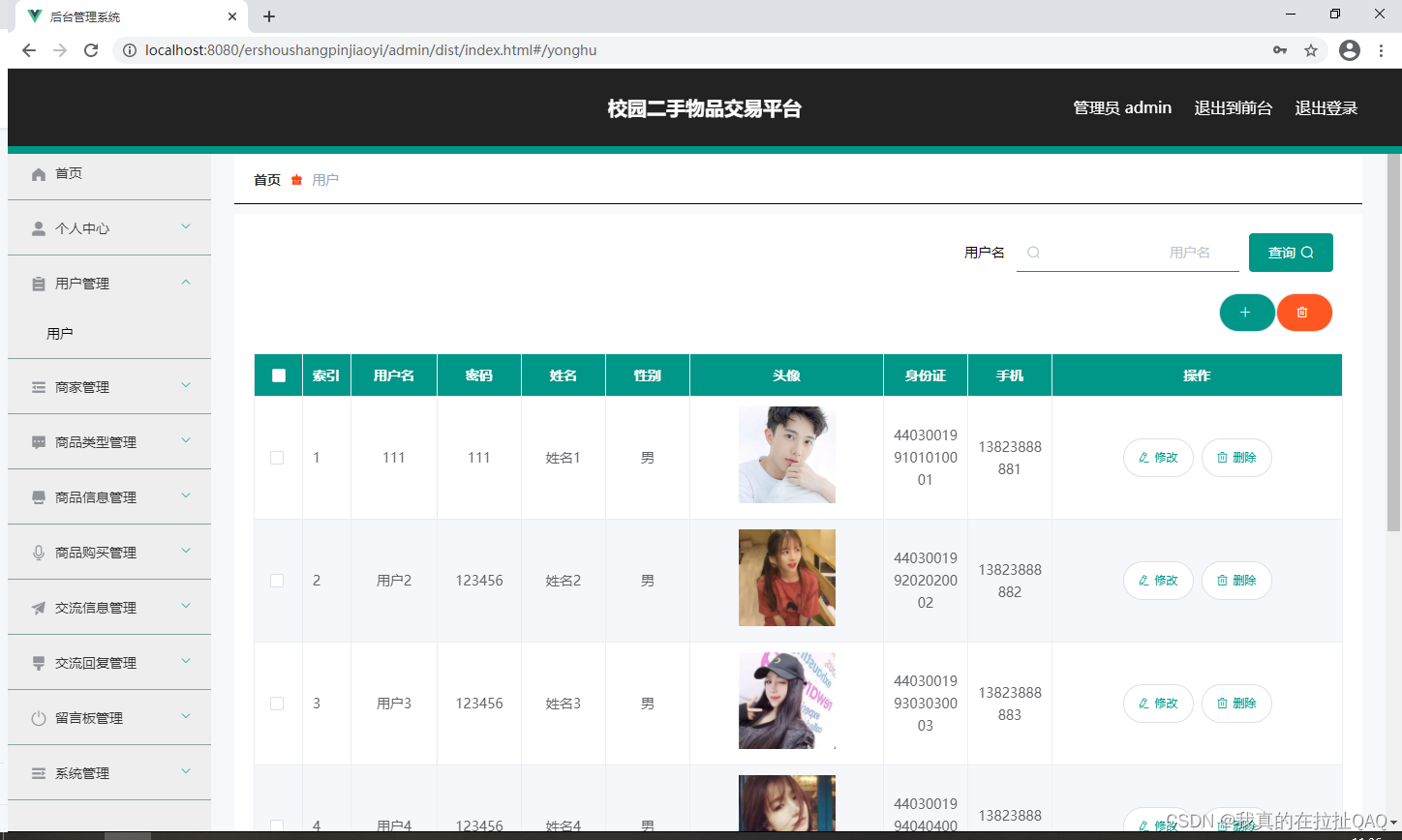Click the clipboard icon next to 用户管理

coord(39,285)
